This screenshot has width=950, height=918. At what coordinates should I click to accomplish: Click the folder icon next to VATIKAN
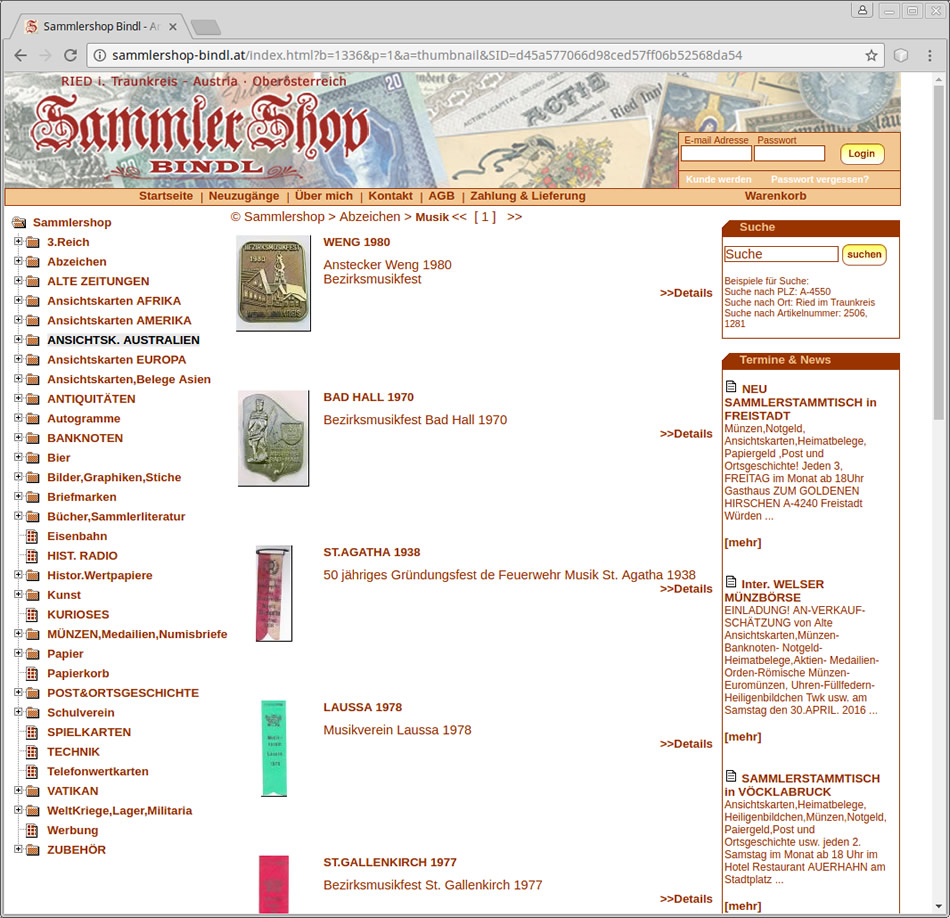[33, 791]
